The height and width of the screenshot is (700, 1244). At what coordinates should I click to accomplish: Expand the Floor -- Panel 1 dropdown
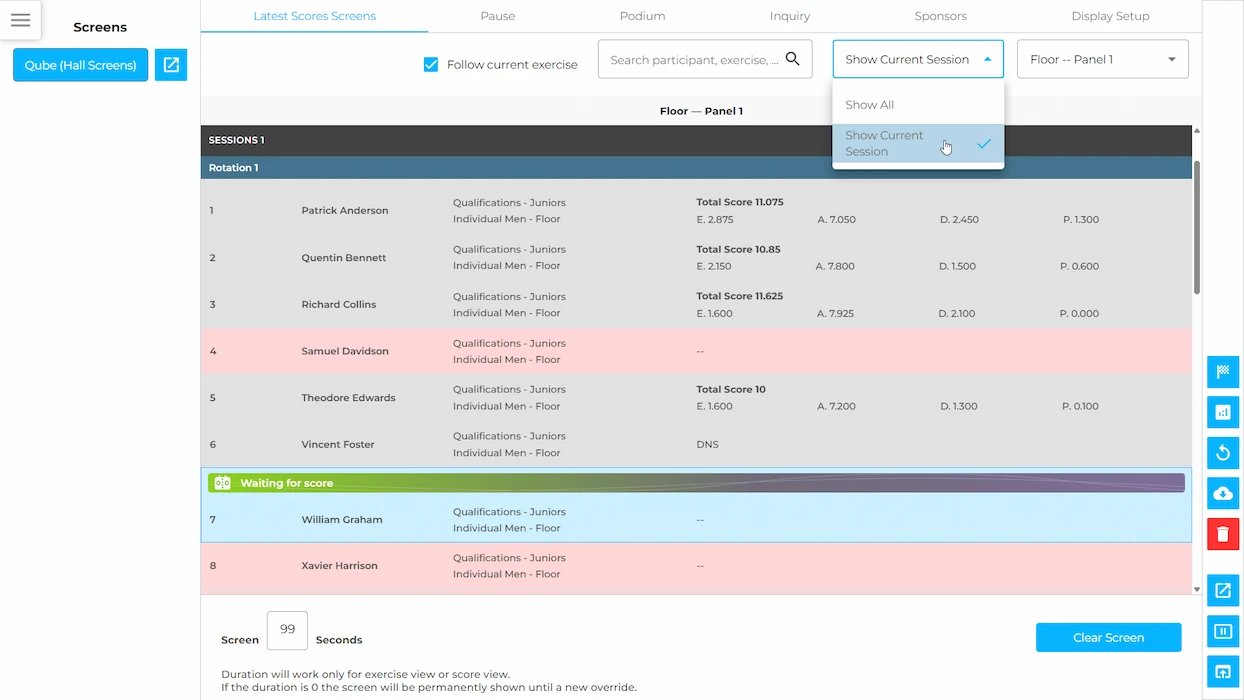tap(1103, 59)
